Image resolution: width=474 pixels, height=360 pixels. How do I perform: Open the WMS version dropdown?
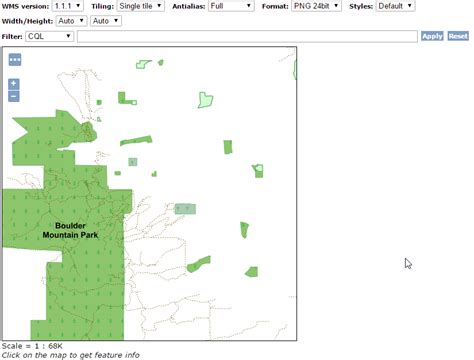pos(68,6)
